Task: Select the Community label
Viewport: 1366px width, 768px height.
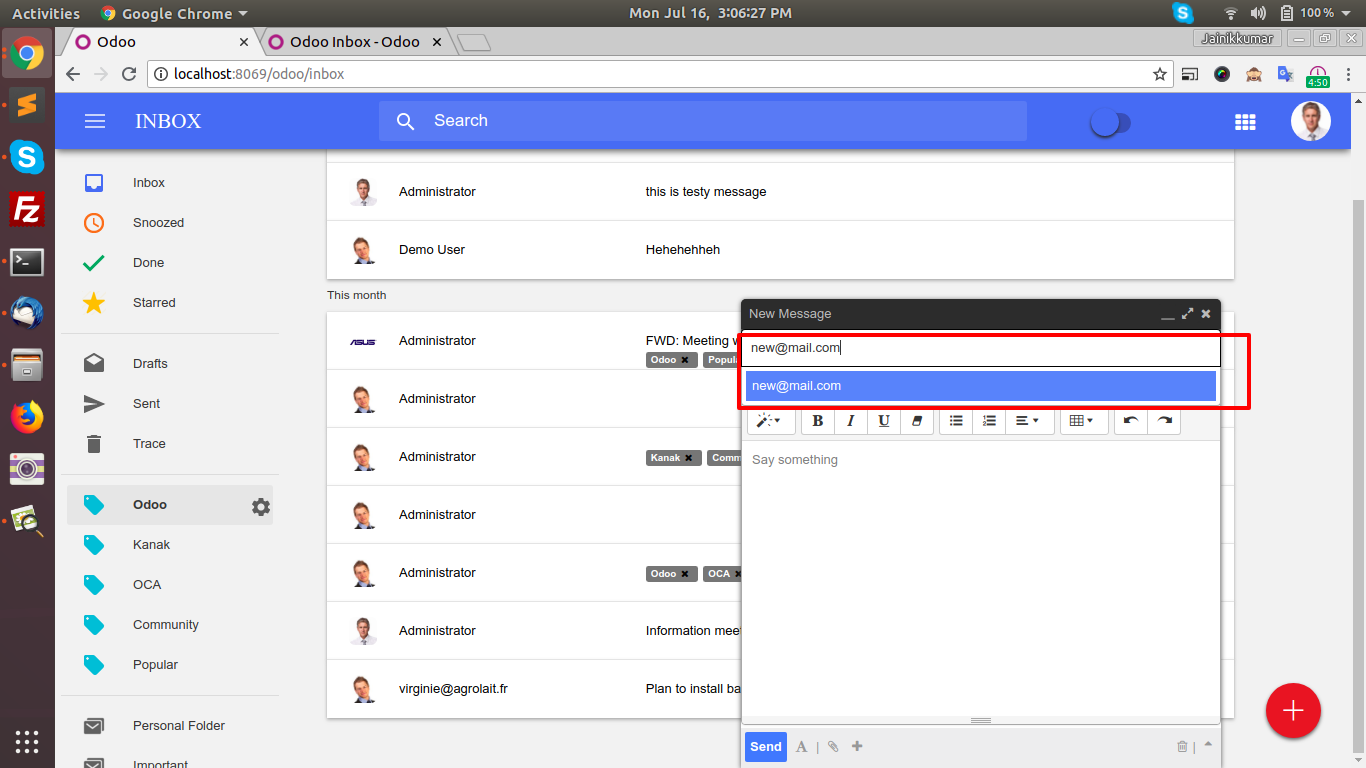Action: (166, 625)
